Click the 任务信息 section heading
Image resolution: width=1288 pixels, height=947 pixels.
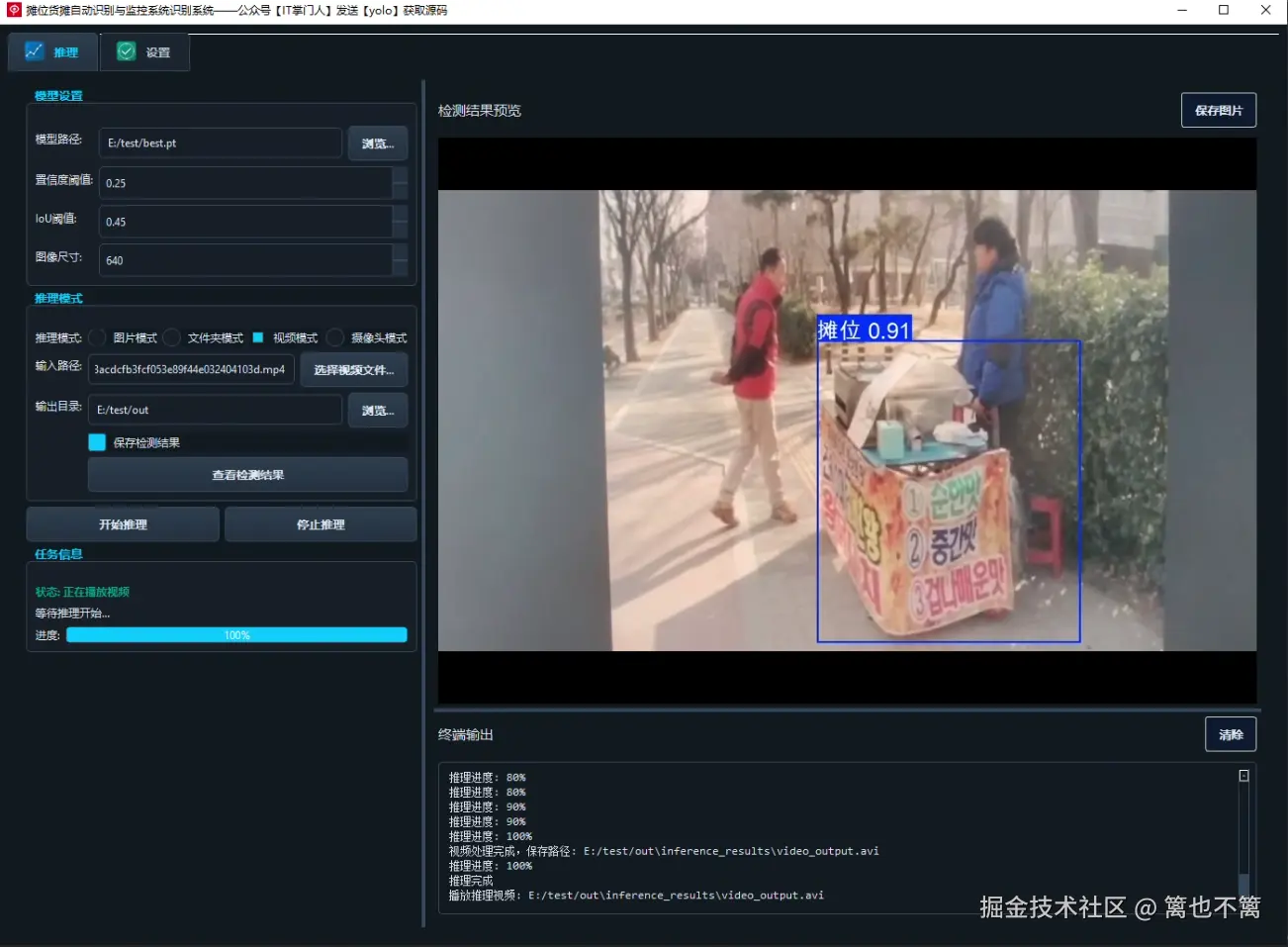click(x=58, y=554)
